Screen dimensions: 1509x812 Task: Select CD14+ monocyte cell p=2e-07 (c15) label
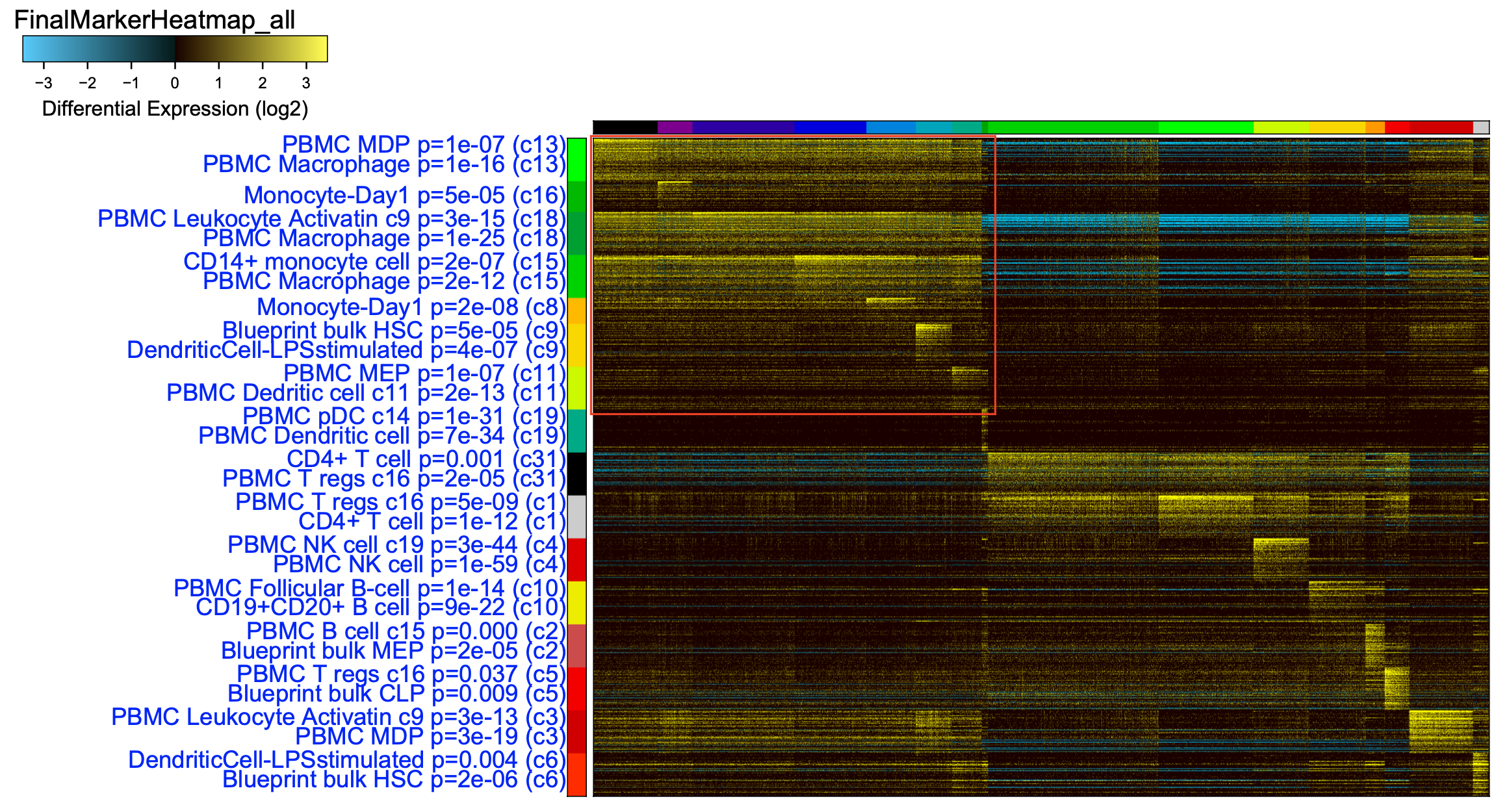coord(374,261)
